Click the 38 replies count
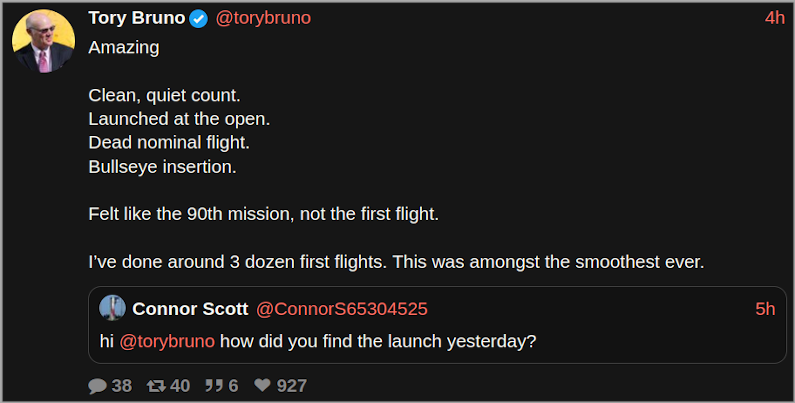This screenshot has width=795, height=403. point(121,385)
